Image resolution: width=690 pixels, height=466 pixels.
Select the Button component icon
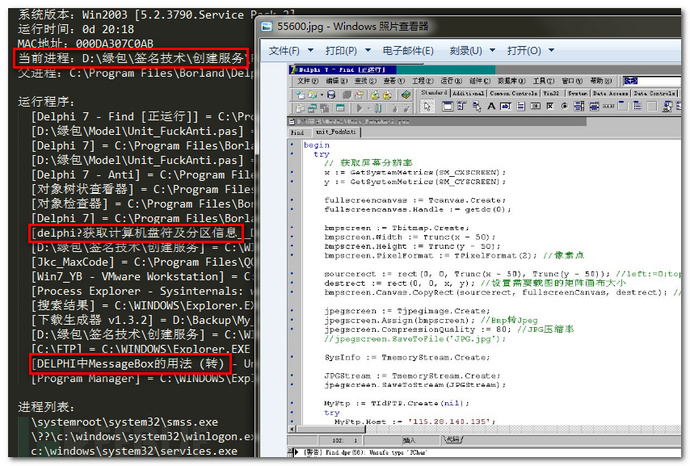coord(535,106)
